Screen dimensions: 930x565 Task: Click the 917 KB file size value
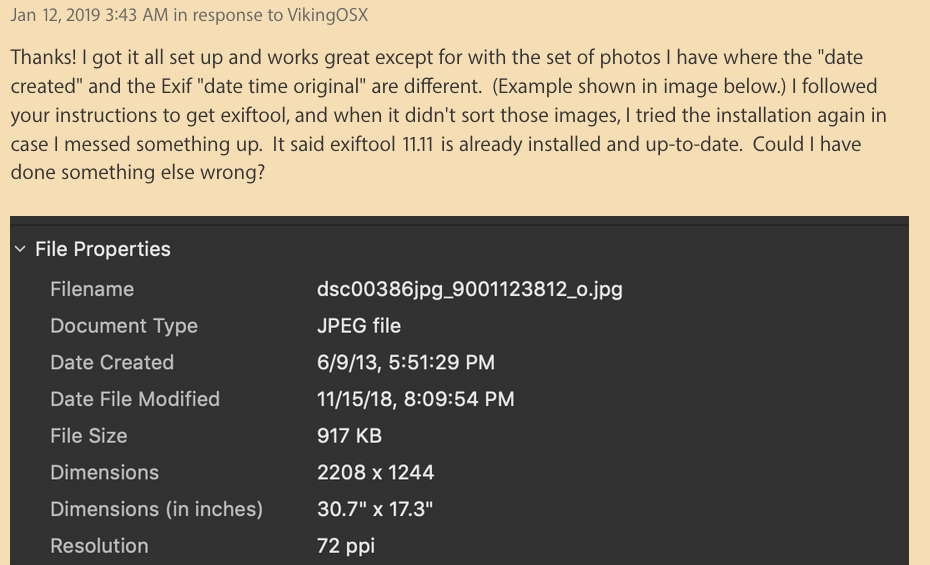[x=349, y=436]
